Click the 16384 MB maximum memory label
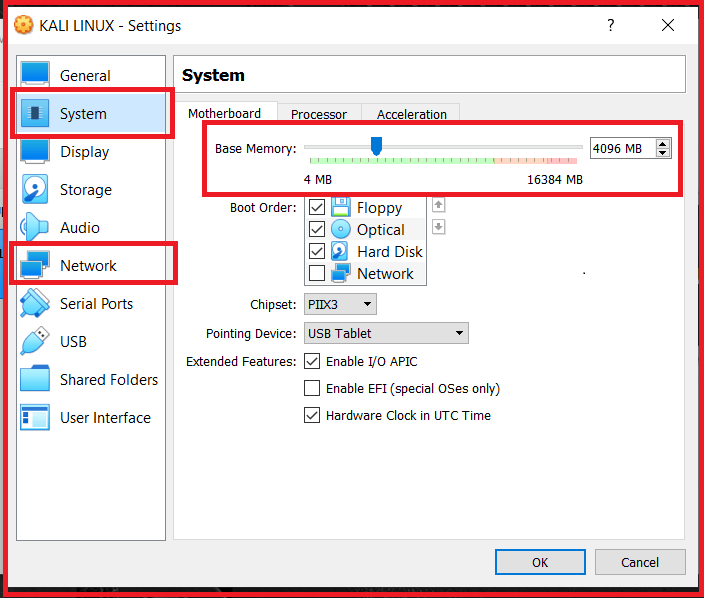The image size is (704, 598). (554, 180)
